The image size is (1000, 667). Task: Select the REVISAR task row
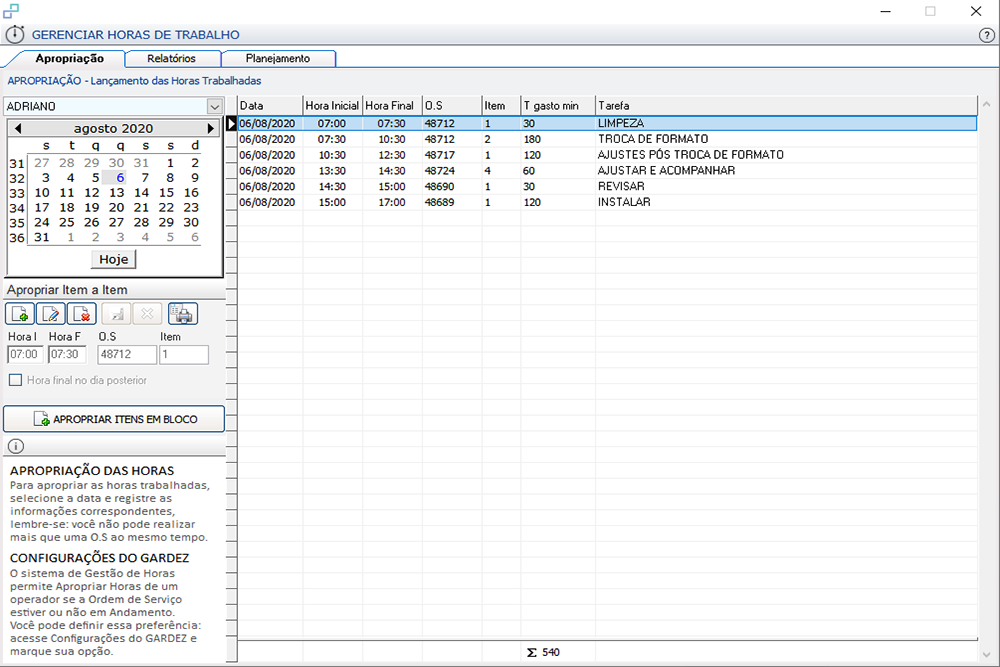pyautogui.click(x=607, y=186)
